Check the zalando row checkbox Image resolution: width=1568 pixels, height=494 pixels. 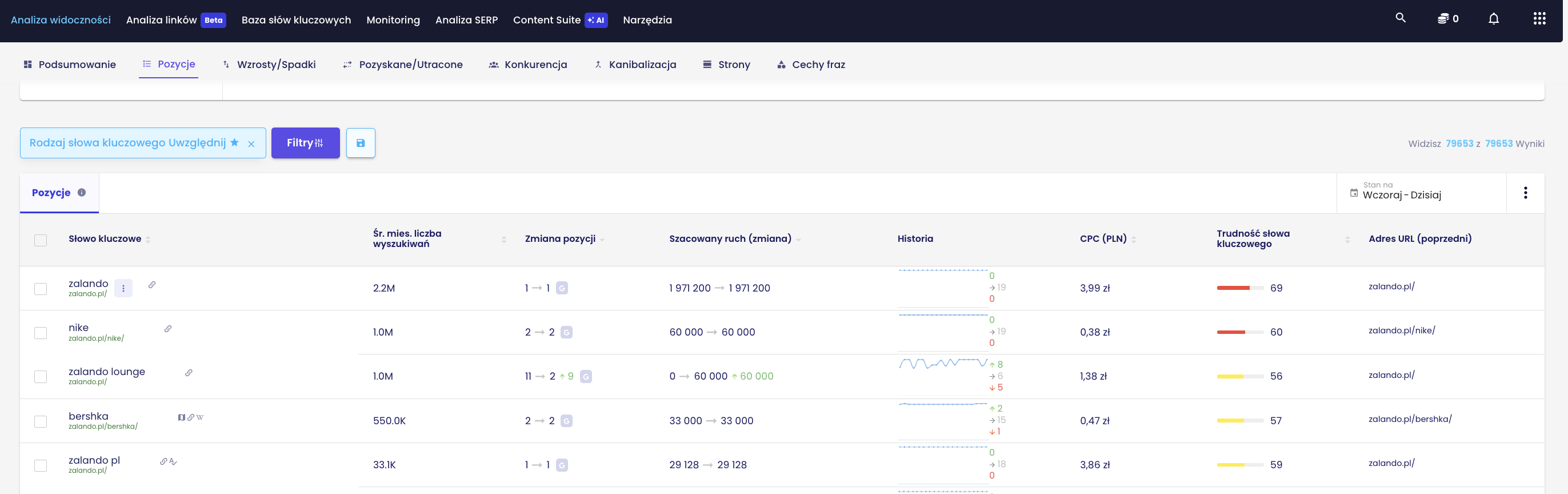point(41,289)
